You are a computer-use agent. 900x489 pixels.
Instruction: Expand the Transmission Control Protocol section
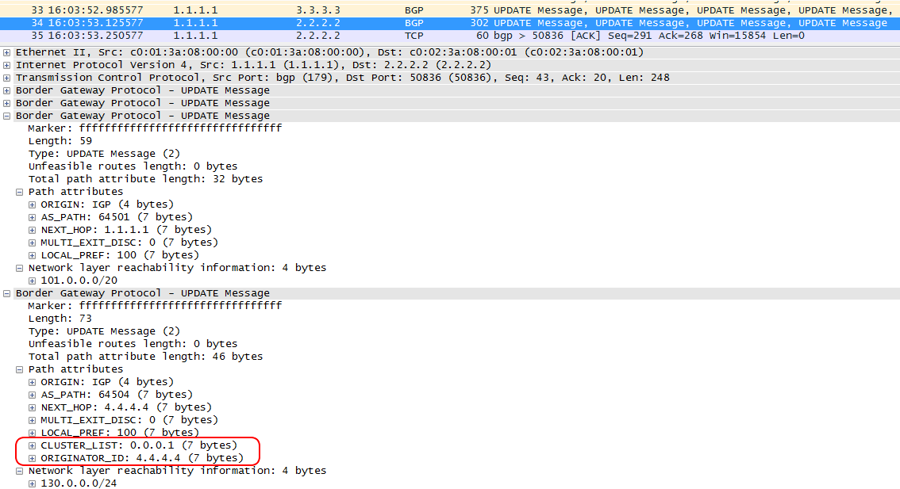click(x=8, y=78)
